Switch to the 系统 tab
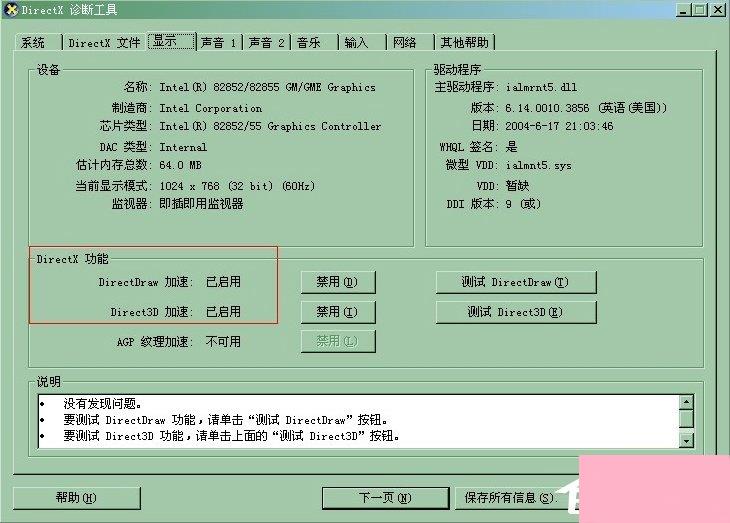Viewport: 730px width, 523px height. (38, 42)
